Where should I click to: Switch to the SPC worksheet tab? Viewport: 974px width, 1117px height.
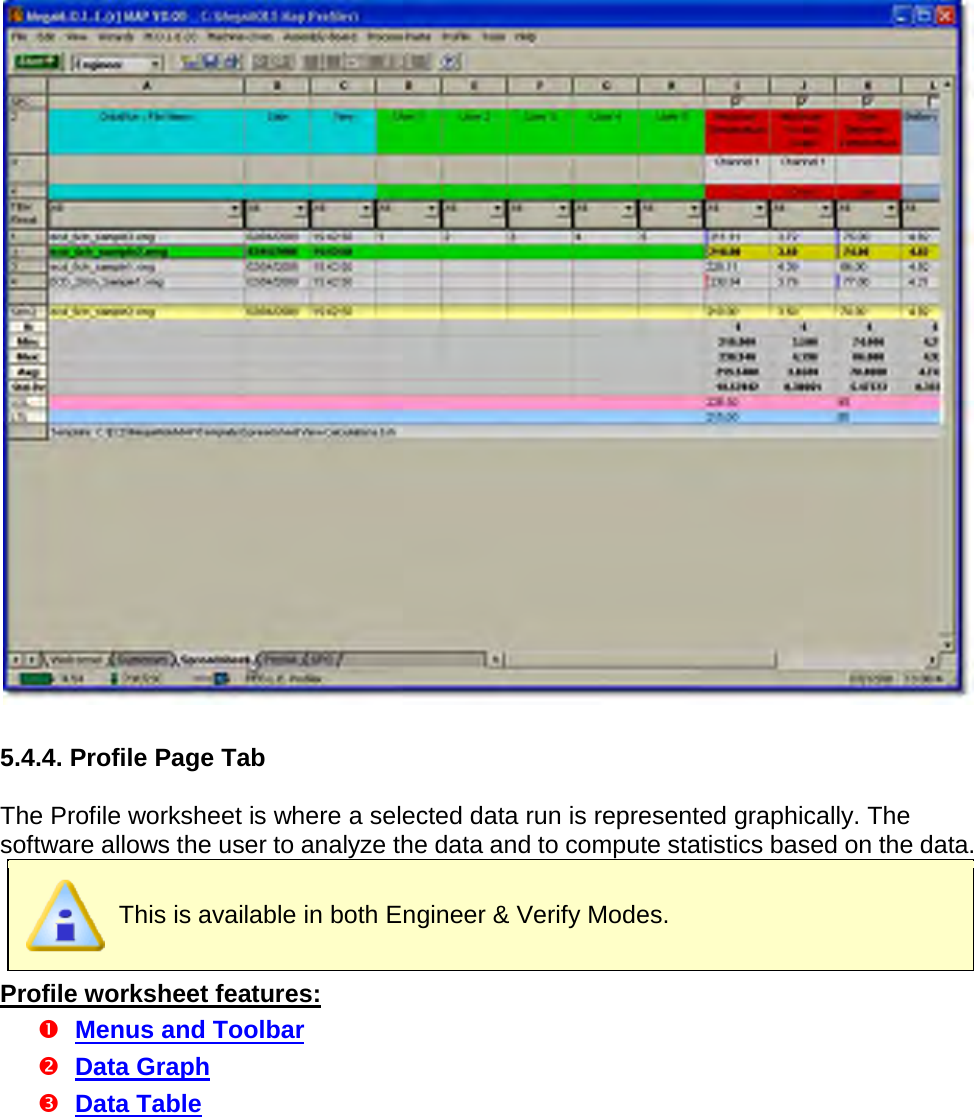(x=322, y=660)
